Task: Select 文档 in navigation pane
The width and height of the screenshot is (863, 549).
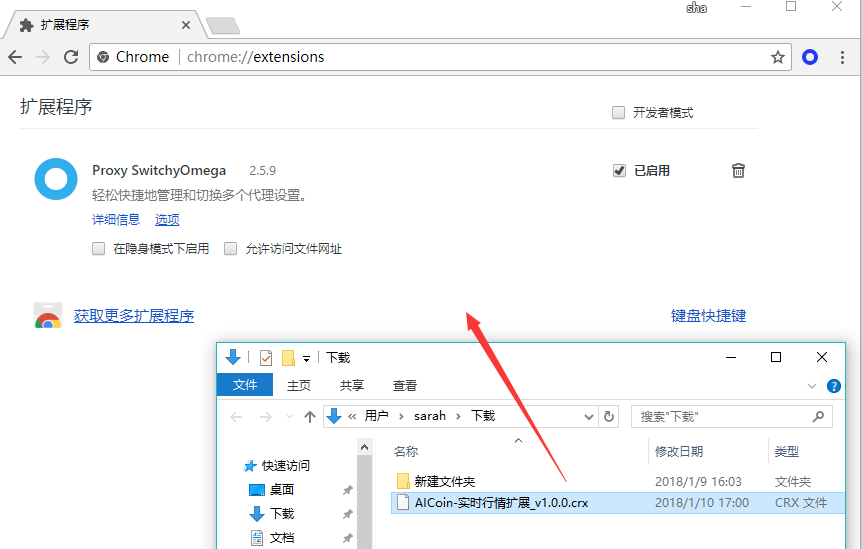Action: [x=282, y=537]
